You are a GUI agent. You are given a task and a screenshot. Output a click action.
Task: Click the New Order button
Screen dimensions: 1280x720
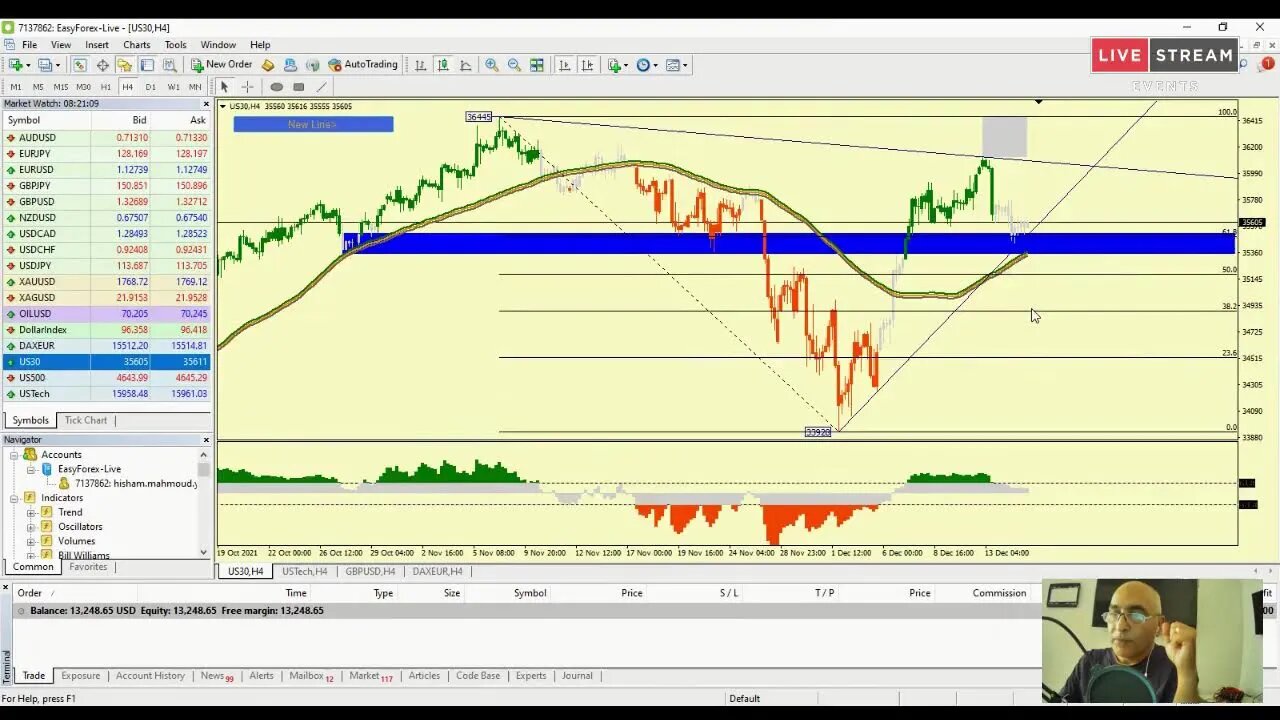(x=222, y=65)
